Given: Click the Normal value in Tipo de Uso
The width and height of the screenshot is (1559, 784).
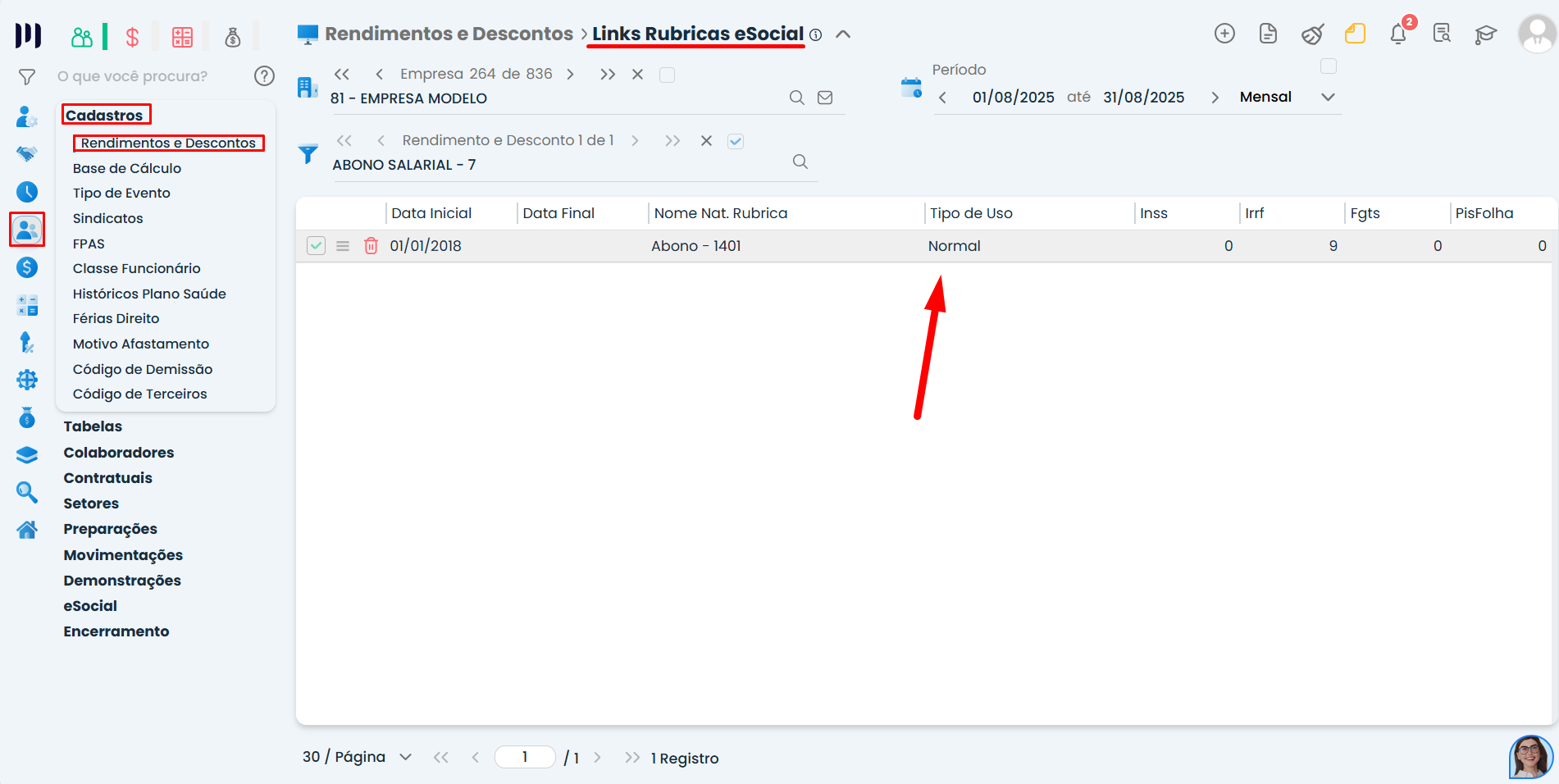Looking at the screenshot, I should click(955, 246).
